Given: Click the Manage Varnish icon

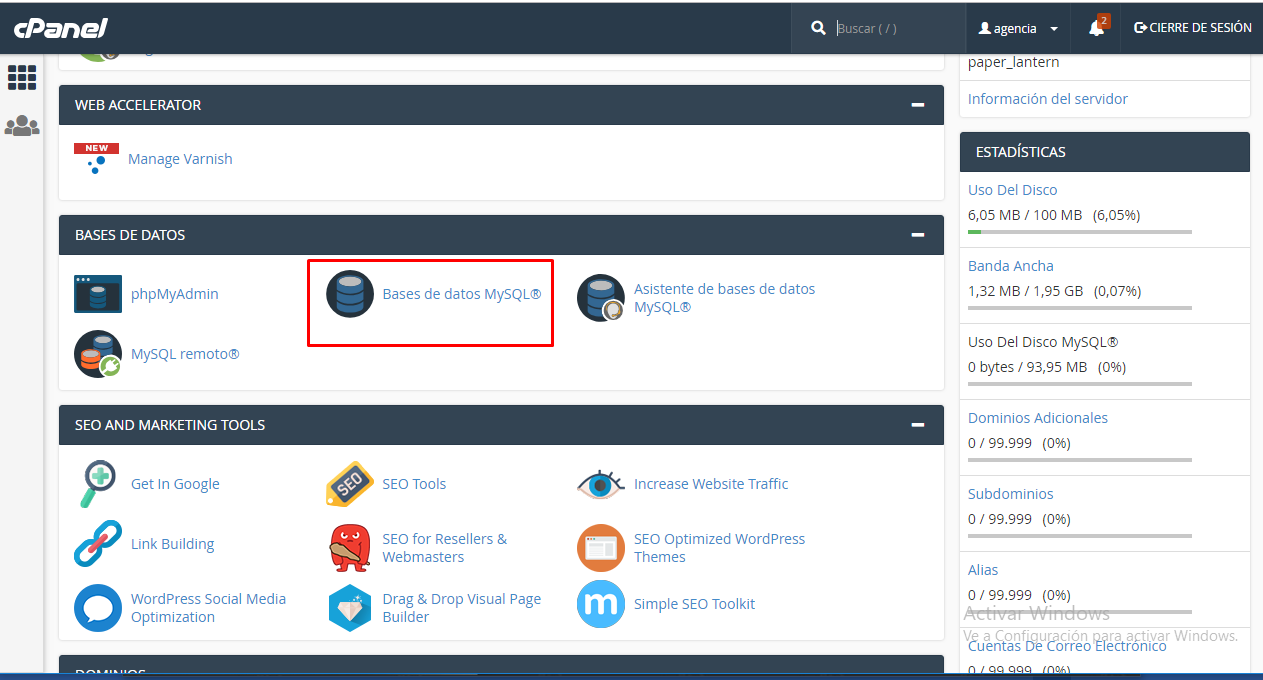Looking at the screenshot, I should coord(96,159).
